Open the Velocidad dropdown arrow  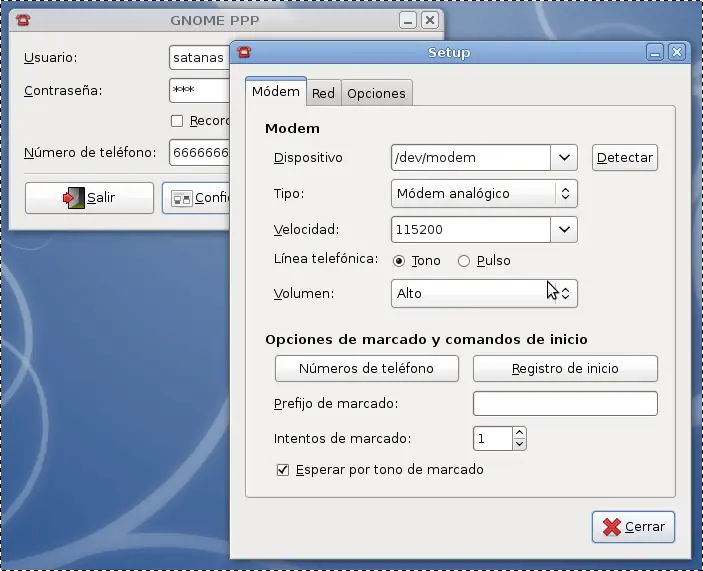tap(564, 229)
